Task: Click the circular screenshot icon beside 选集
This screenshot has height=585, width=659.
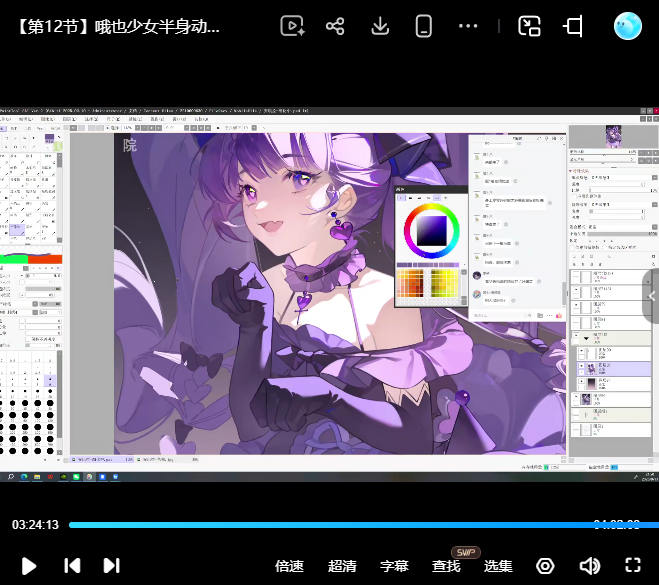Action: tap(545, 566)
